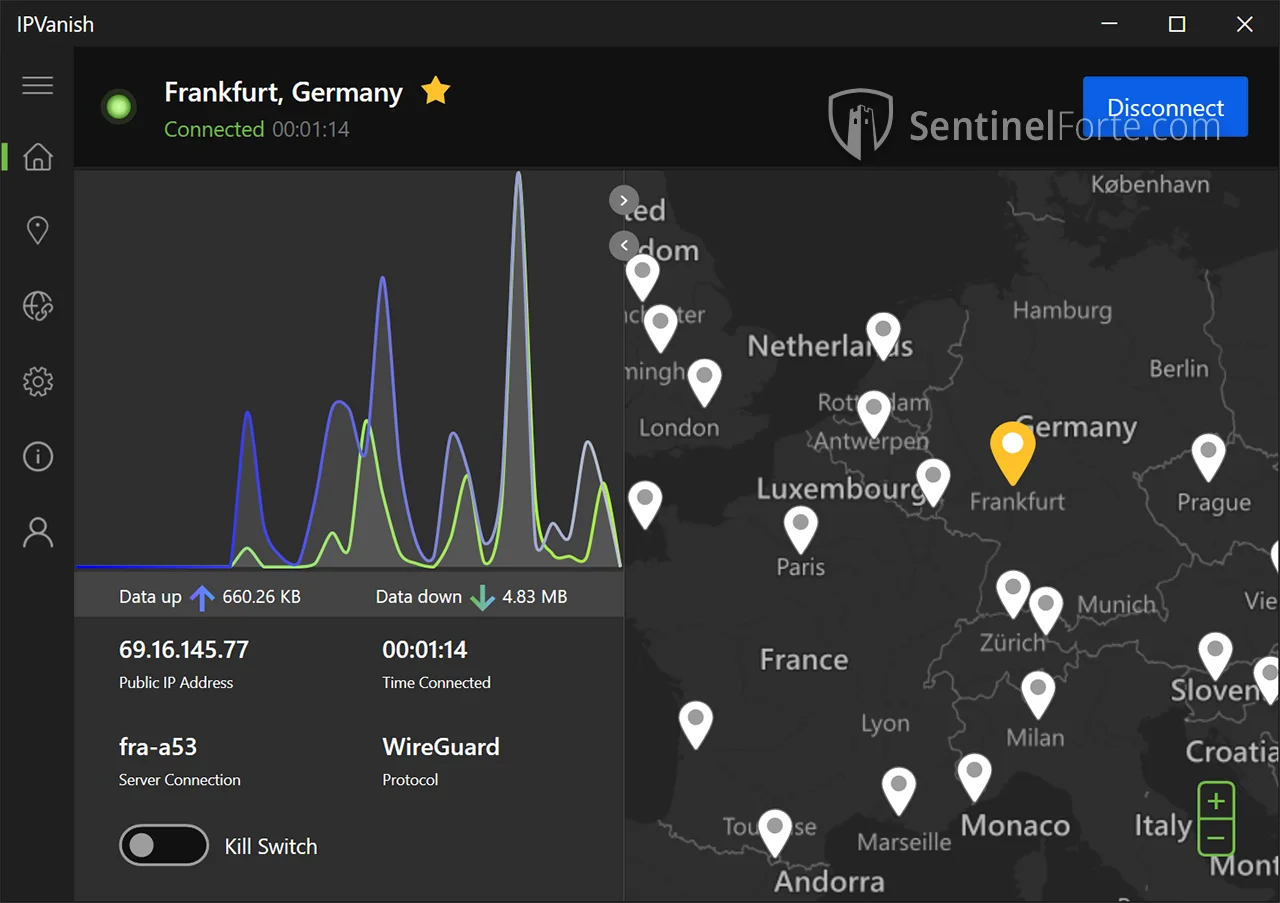Select the Paris map pin
The image size is (1280, 903).
(800, 530)
